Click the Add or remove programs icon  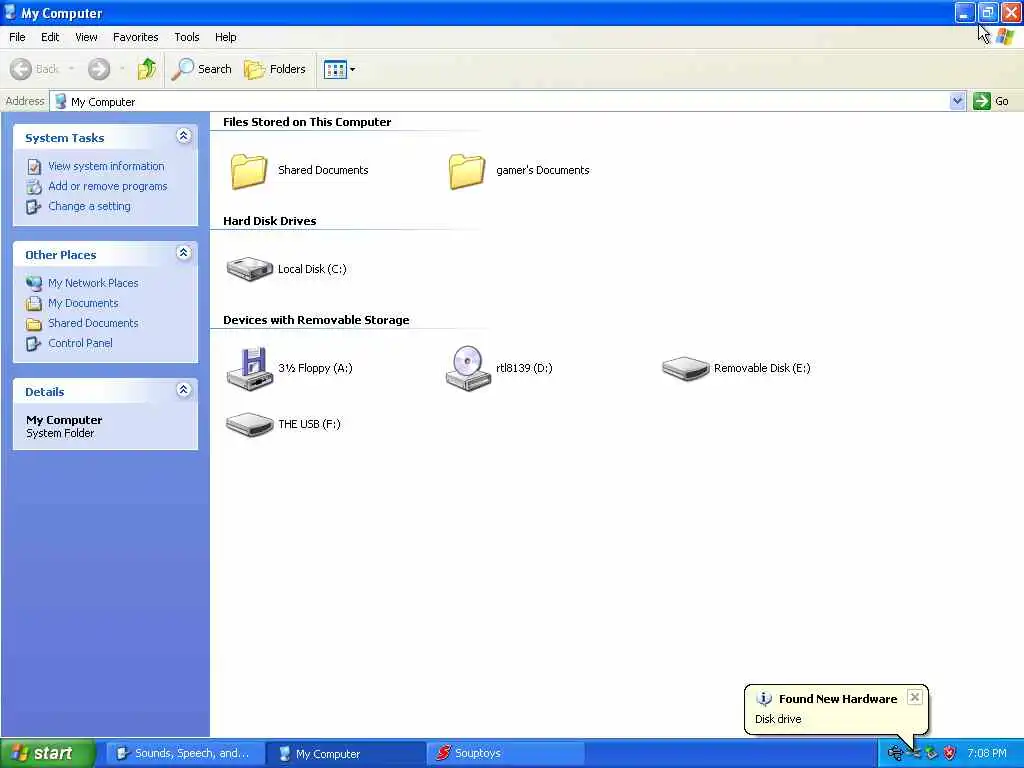(34, 187)
